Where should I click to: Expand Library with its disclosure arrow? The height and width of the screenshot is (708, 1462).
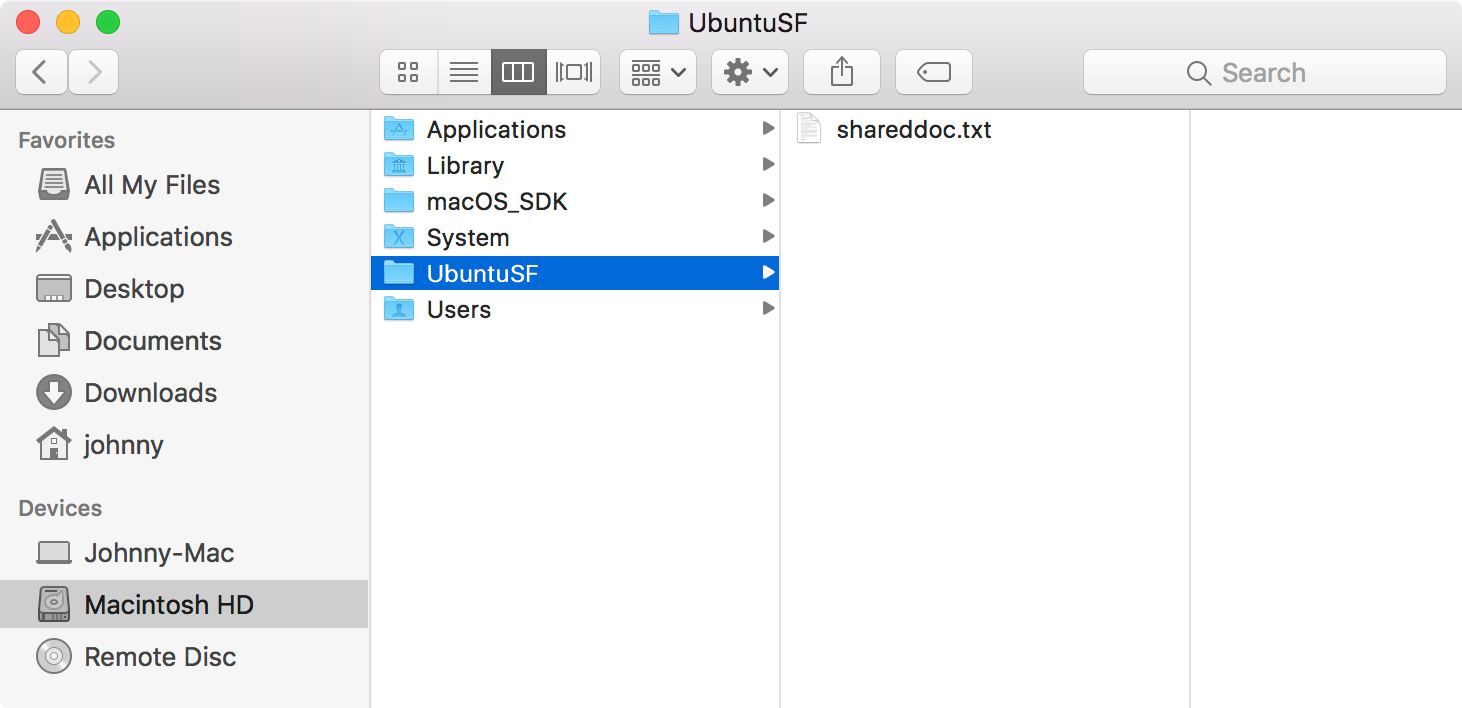click(x=768, y=164)
